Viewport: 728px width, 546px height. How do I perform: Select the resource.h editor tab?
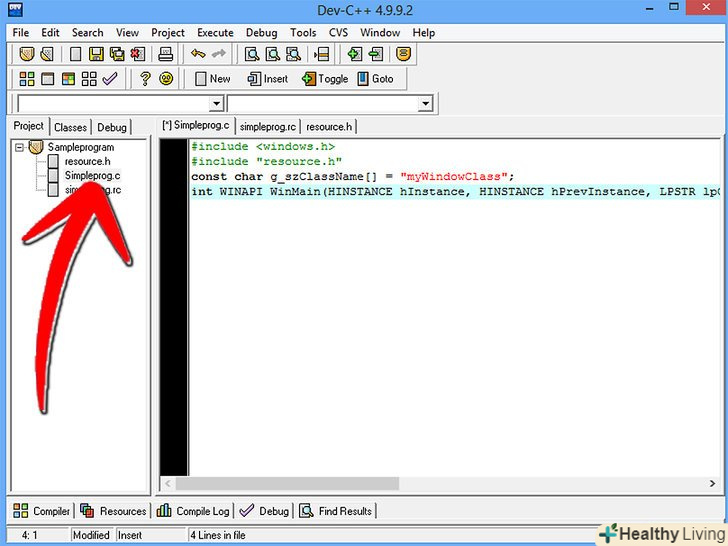pos(329,126)
